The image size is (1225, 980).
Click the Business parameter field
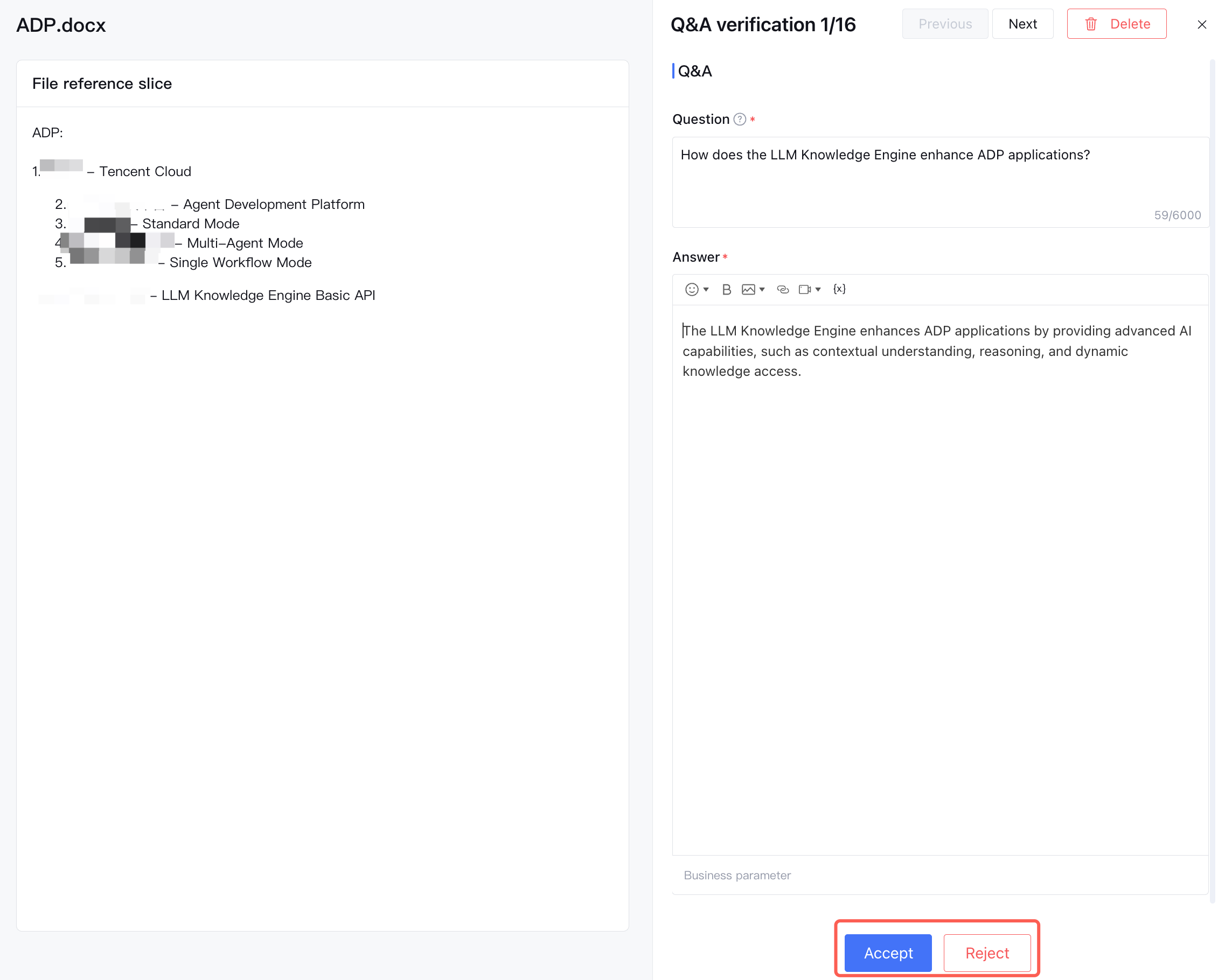pyautogui.click(x=940, y=875)
